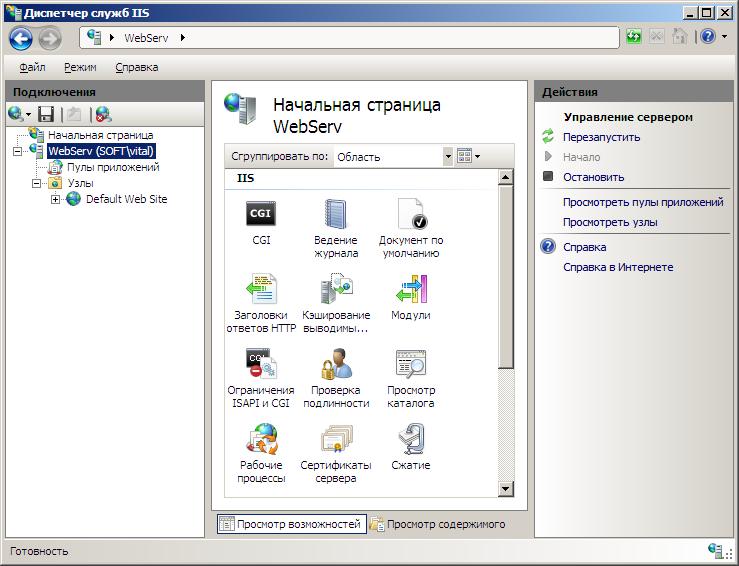
Task: Switch to Просмотр возможностей tab
Action: [292, 524]
